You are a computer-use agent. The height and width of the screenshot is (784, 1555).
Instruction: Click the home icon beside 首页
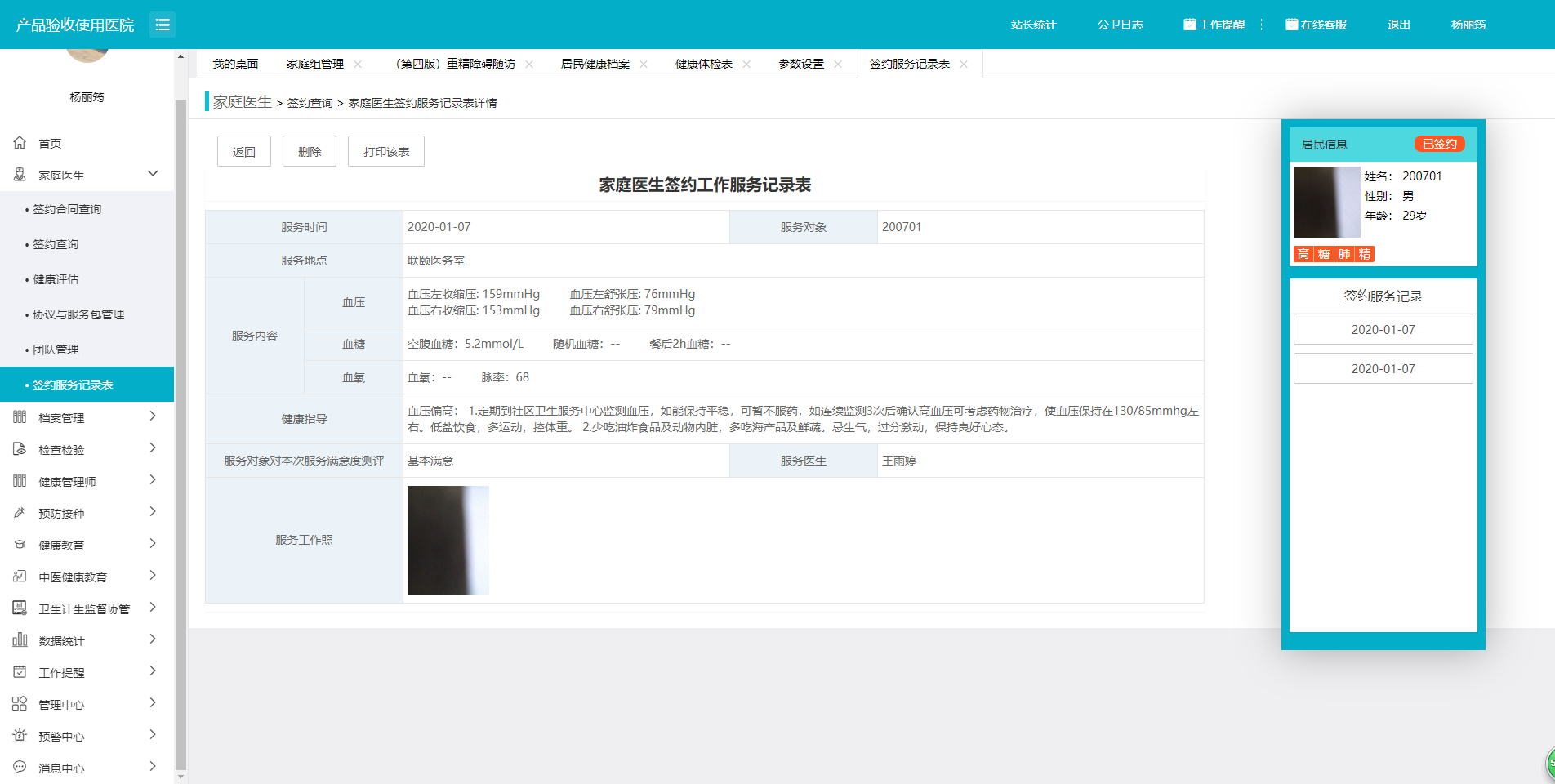(20, 143)
